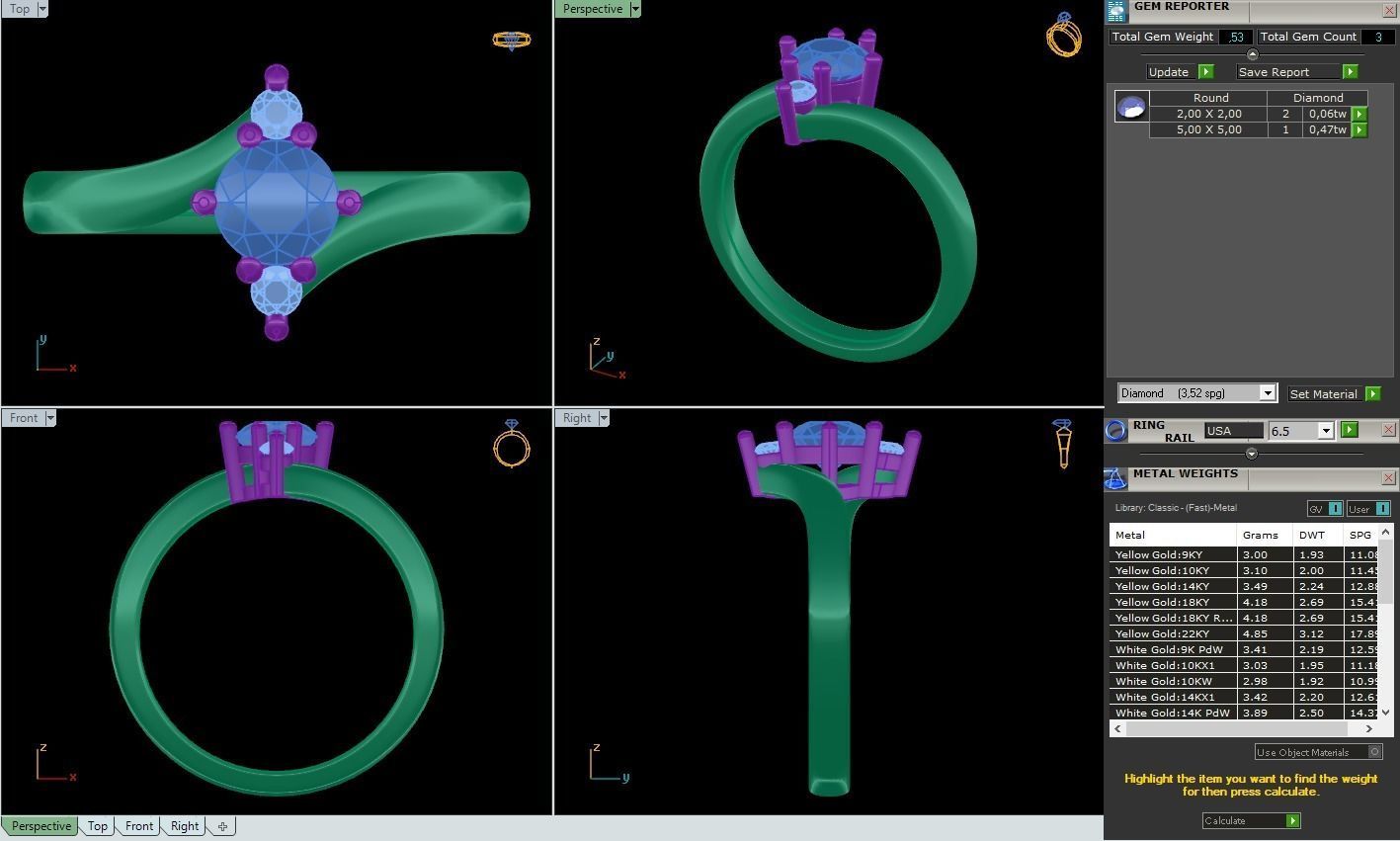Image resolution: width=1400 pixels, height=841 pixels.
Task: Open the Perspective viewport dropdown arrow
Action: pos(635,9)
